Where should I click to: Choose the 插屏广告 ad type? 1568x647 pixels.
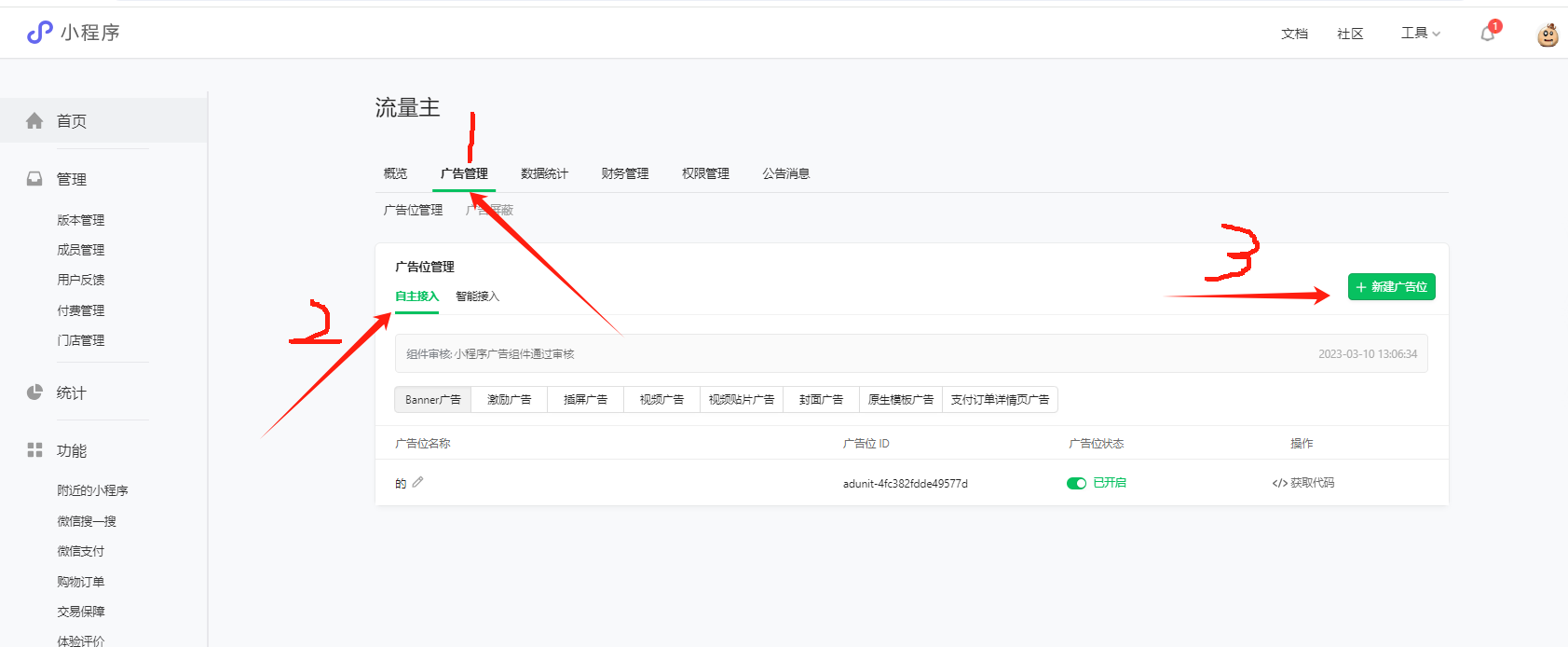click(585, 400)
